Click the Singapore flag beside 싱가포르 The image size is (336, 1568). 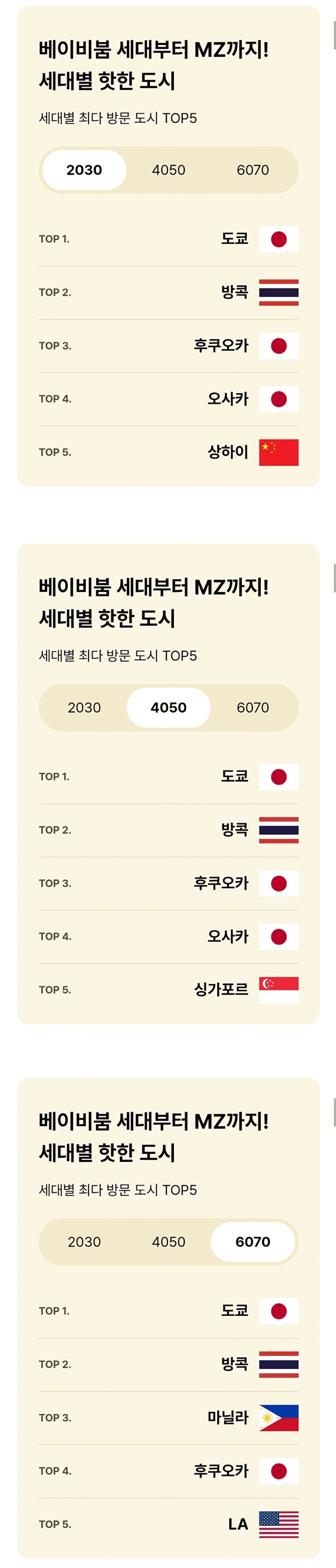279,990
